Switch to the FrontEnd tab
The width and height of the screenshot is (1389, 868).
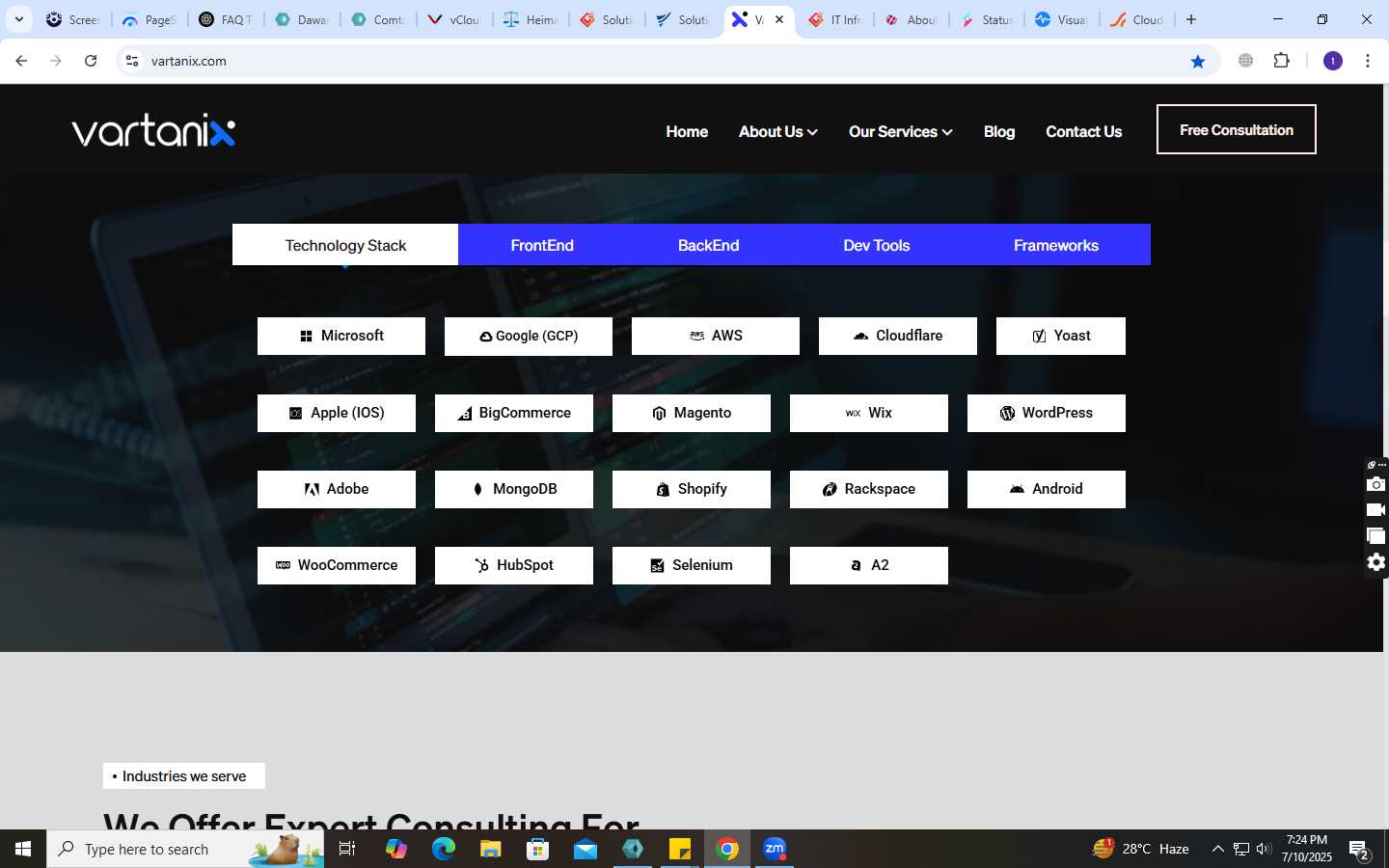[x=542, y=245]
